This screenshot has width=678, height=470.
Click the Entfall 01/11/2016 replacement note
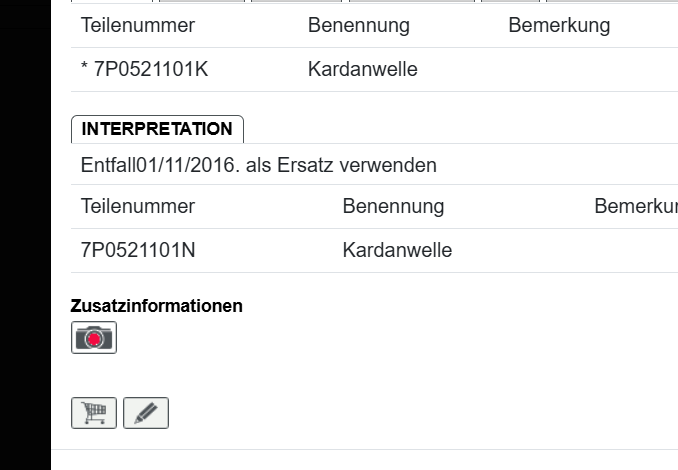[258, 165]
